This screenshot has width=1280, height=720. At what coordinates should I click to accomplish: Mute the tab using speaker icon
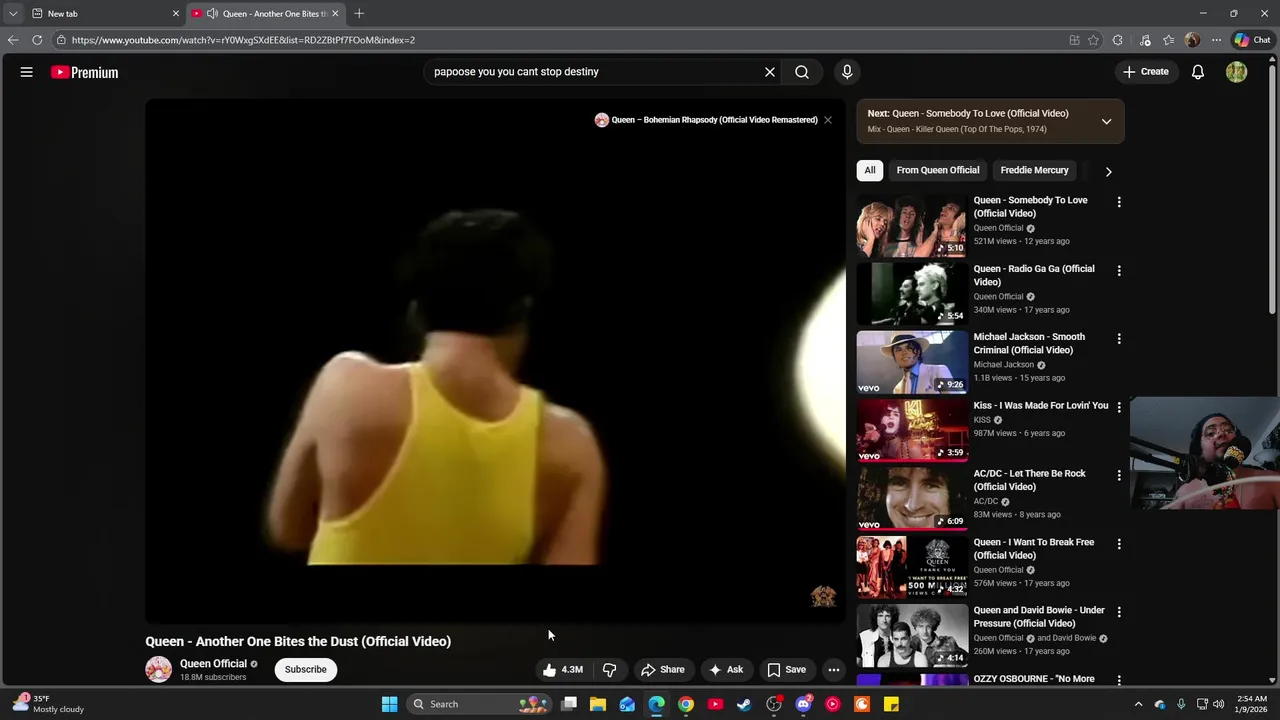[x=212, y=13]
